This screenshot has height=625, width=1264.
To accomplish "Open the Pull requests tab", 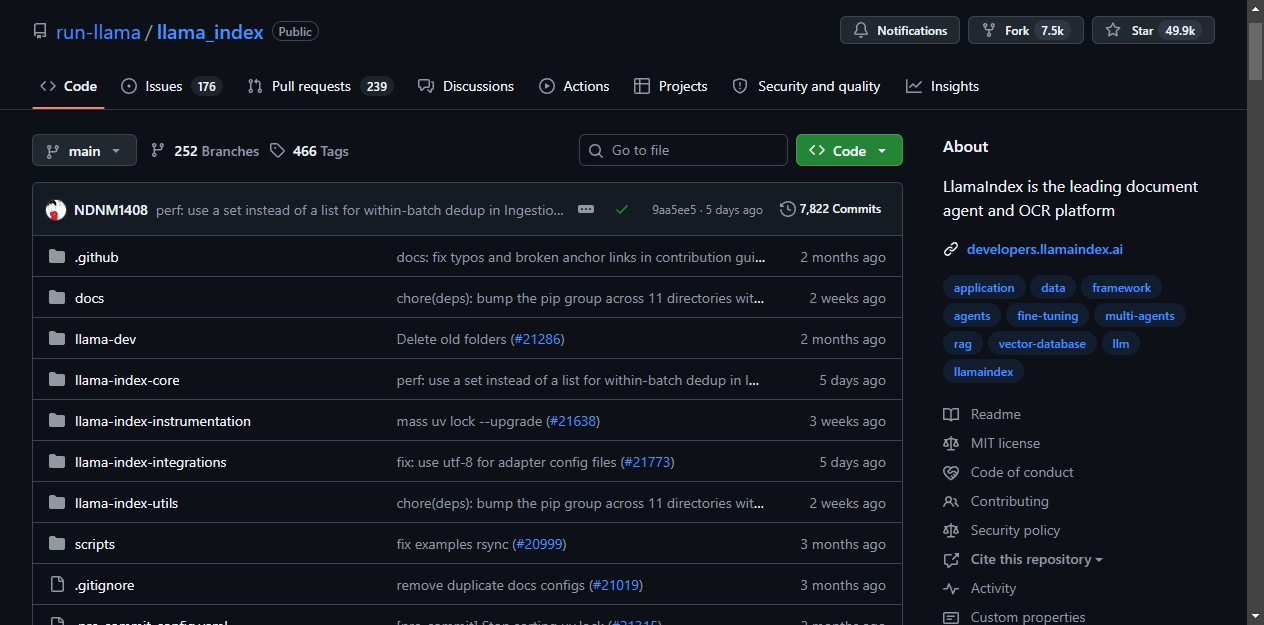I will coord(320,86).
